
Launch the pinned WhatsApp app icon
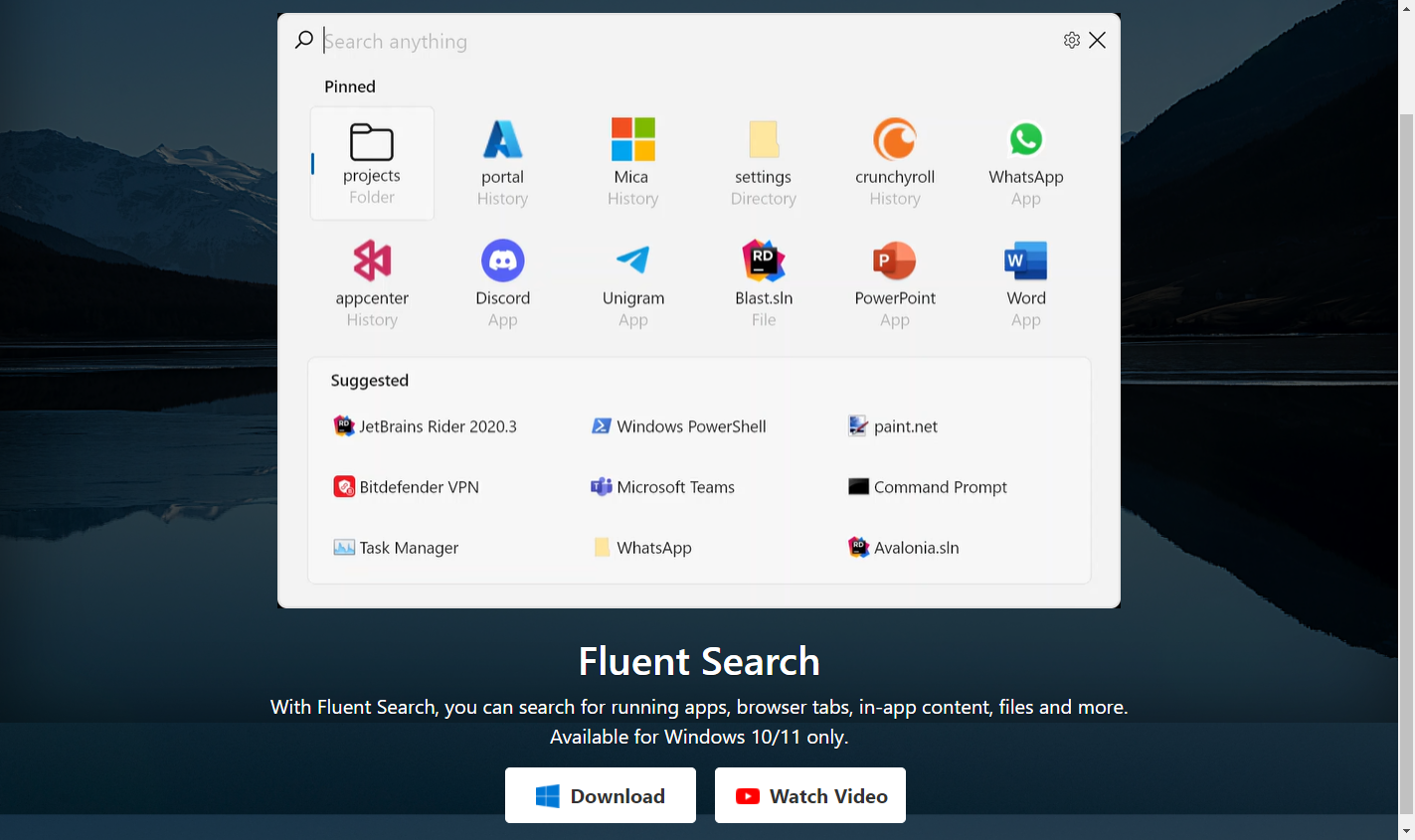[1026, 139]
